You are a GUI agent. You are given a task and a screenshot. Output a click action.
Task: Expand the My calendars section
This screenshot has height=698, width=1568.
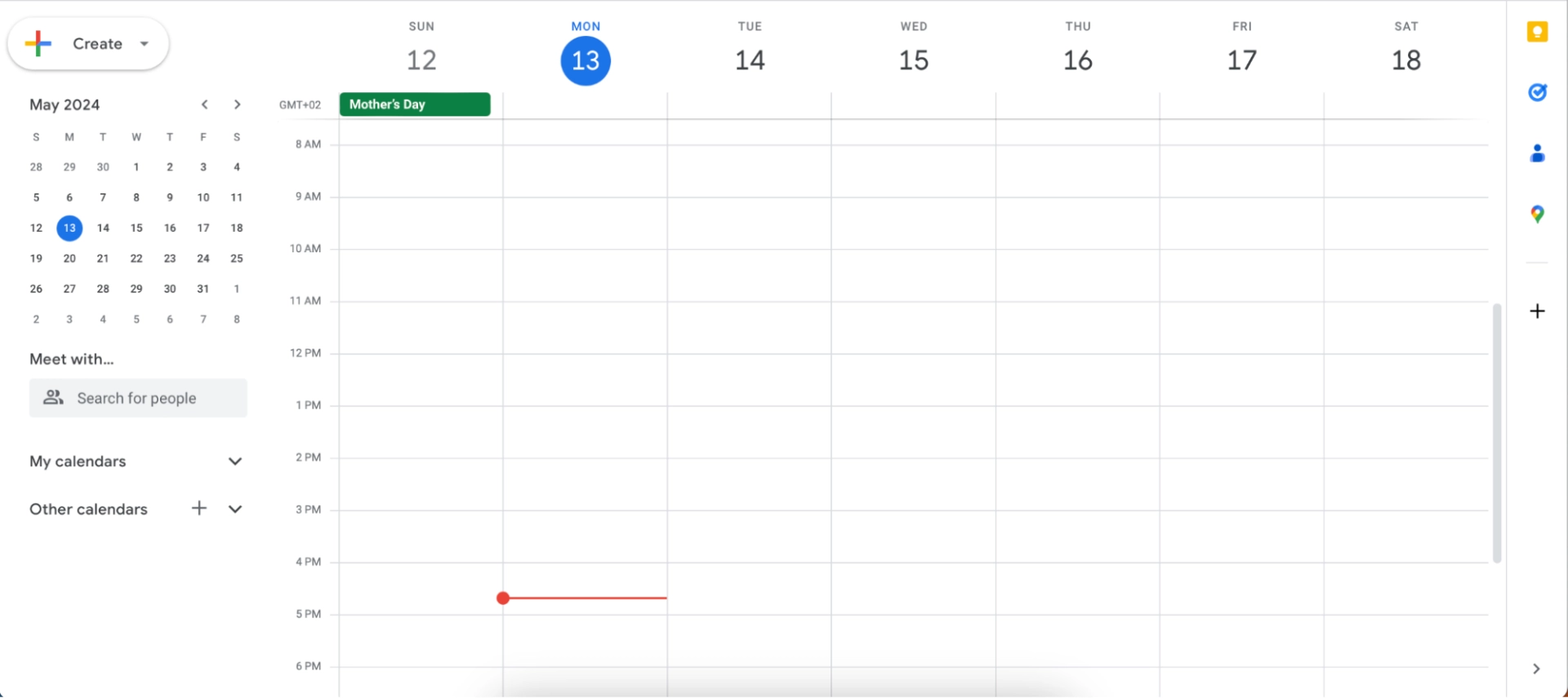[235, 461]
